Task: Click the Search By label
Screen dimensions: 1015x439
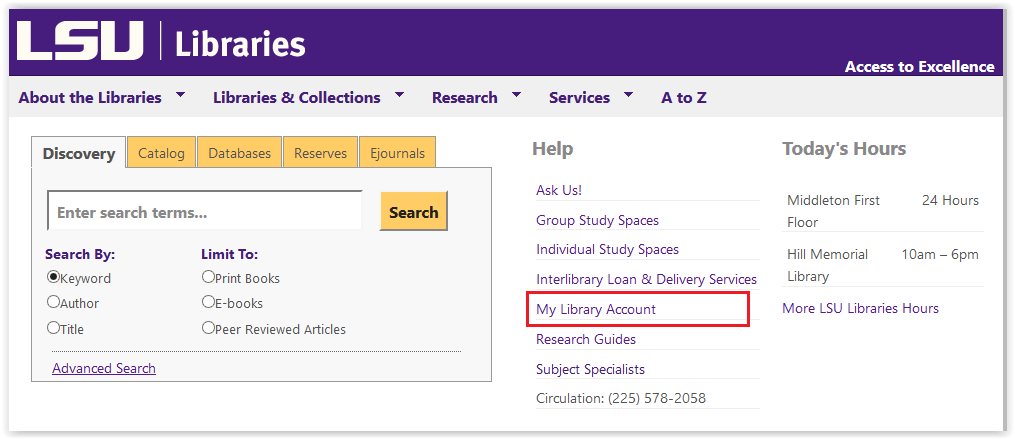Action: (x=80, y=254)
